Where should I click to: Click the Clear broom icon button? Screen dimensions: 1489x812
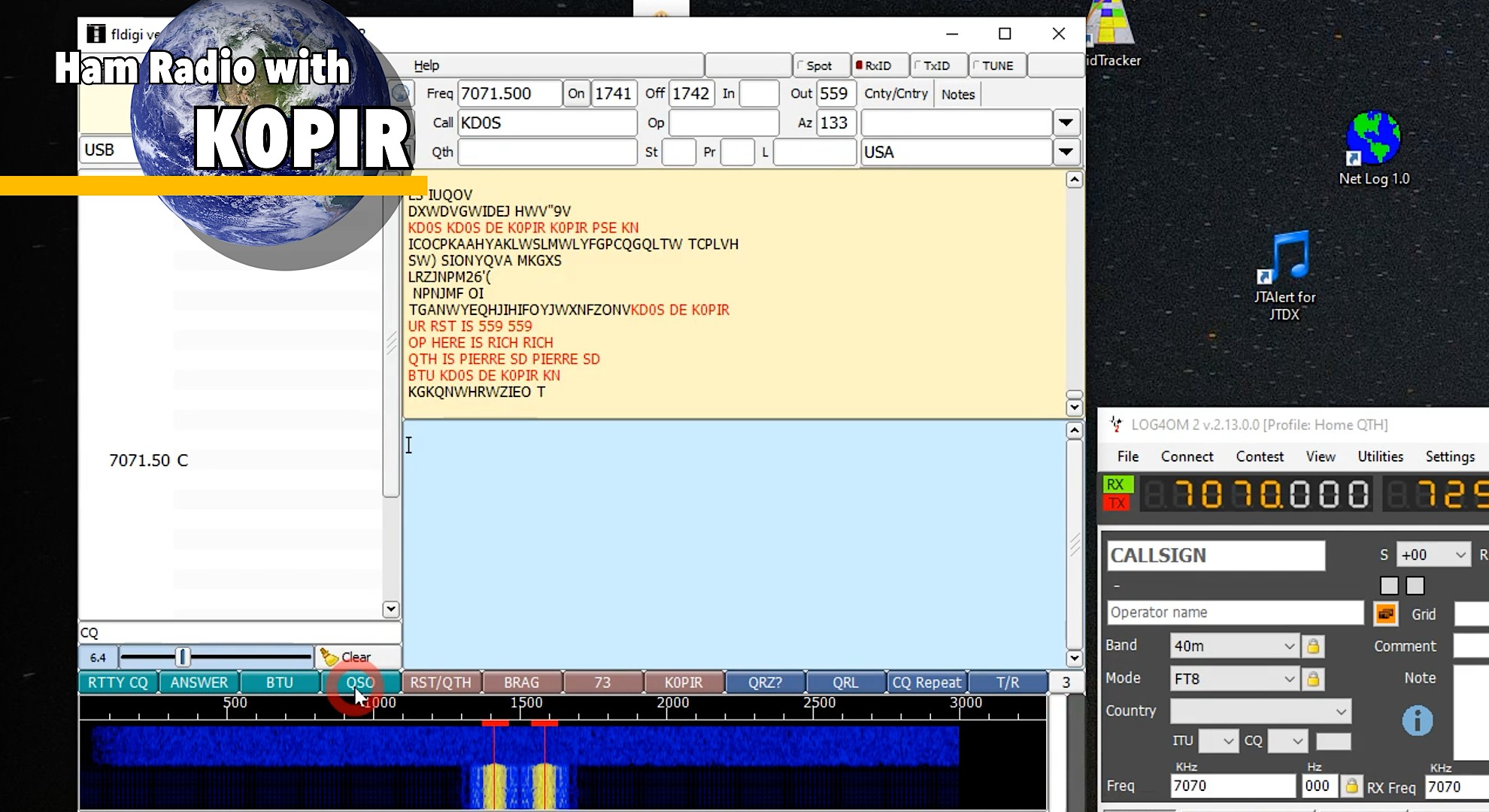pos(357,657)
